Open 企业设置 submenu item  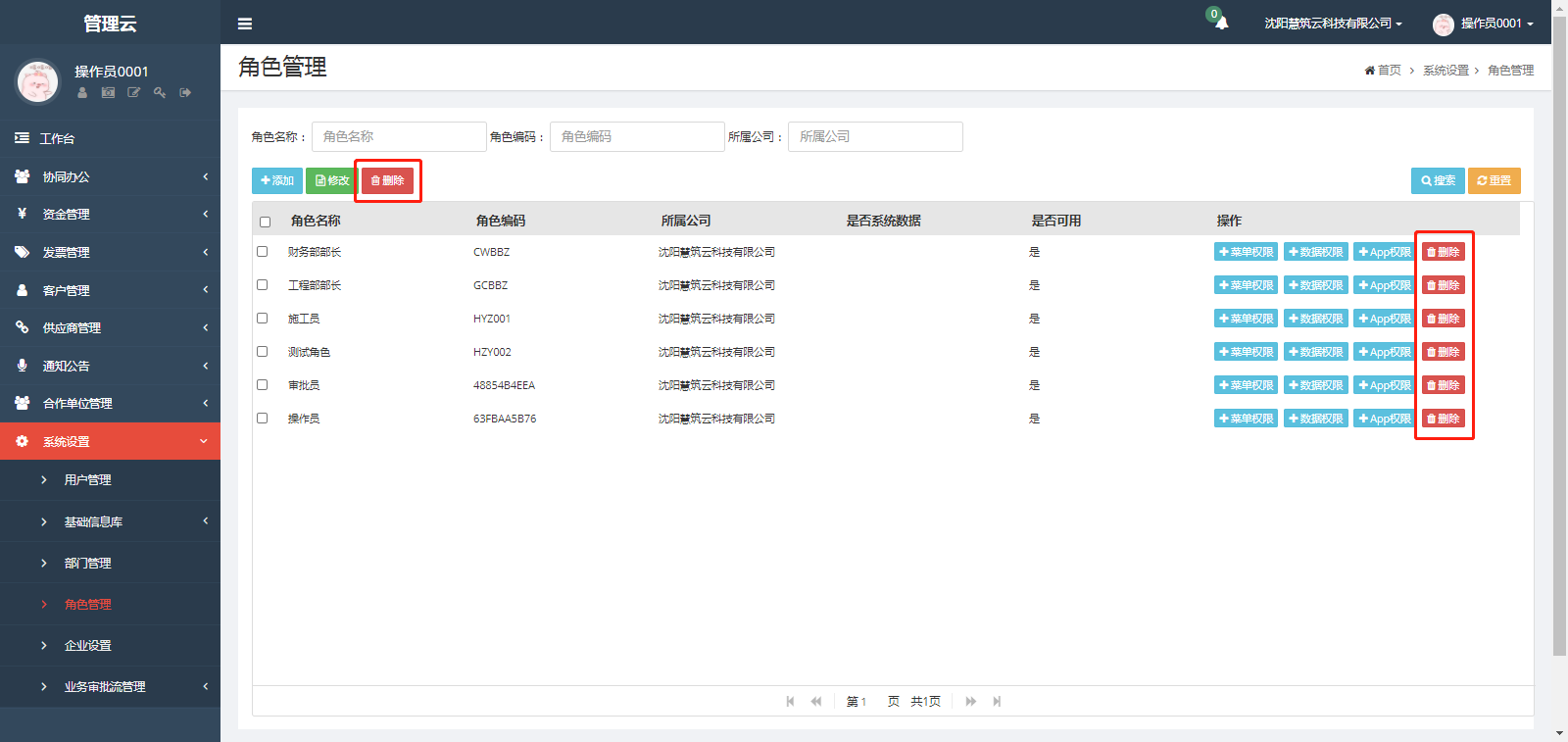(110, 645)
